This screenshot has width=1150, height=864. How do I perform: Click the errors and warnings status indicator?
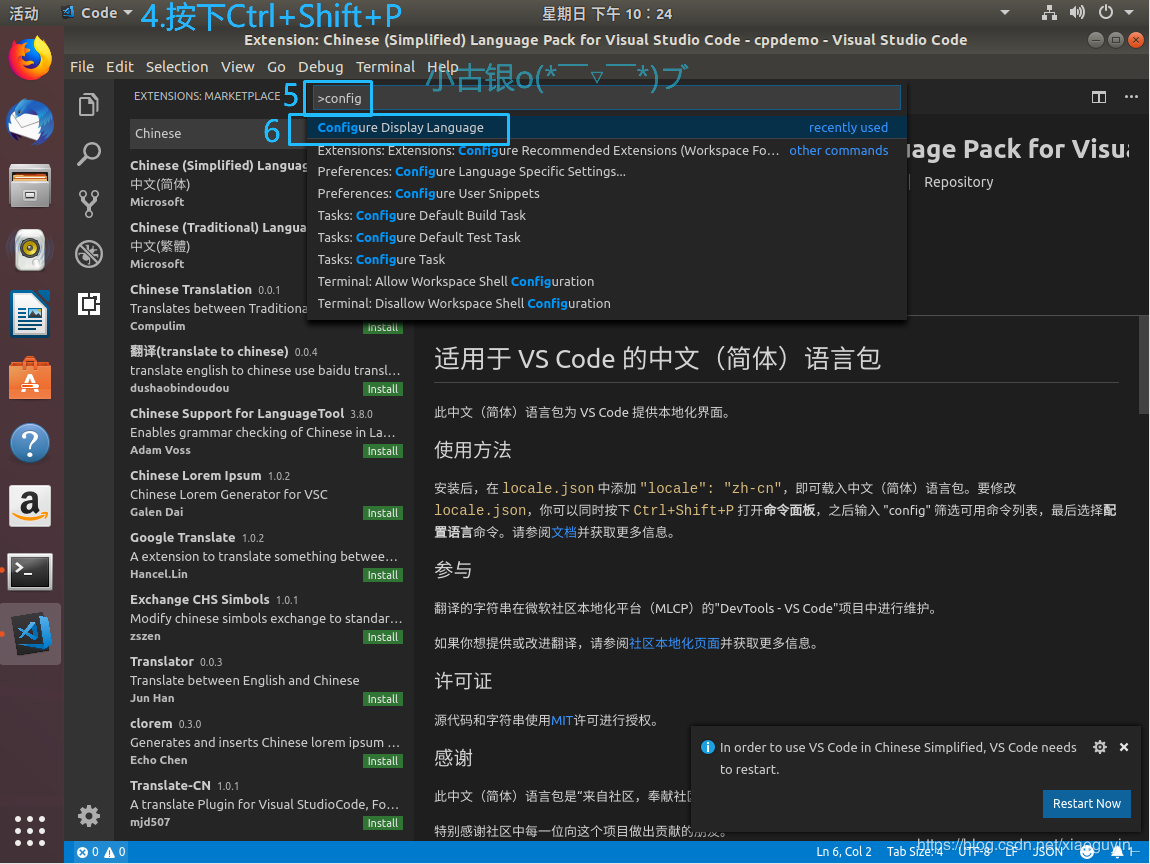click(x=101, y=852)
